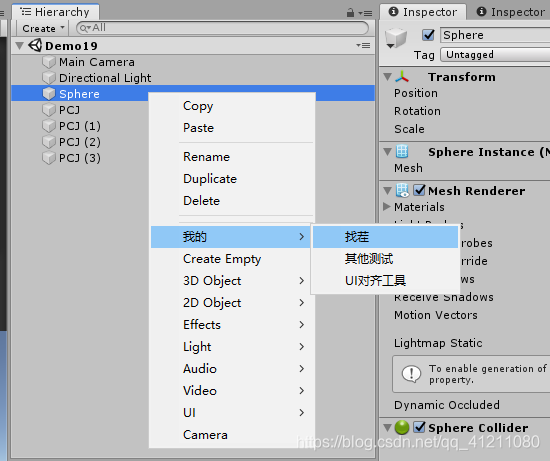The image size is (550, 461).
Task: Click the Hierarchy panel lock icon
Action: (x=350, y=13)
